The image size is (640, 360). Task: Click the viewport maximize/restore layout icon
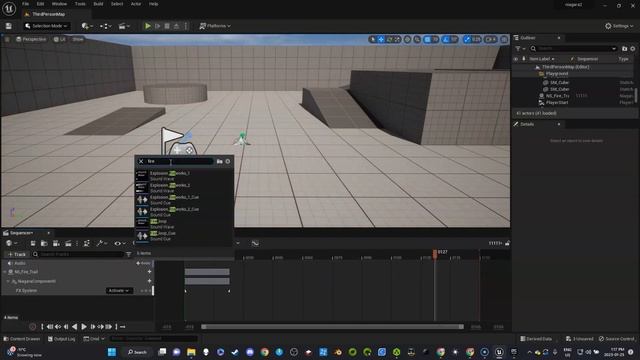(x=504, y=40)
